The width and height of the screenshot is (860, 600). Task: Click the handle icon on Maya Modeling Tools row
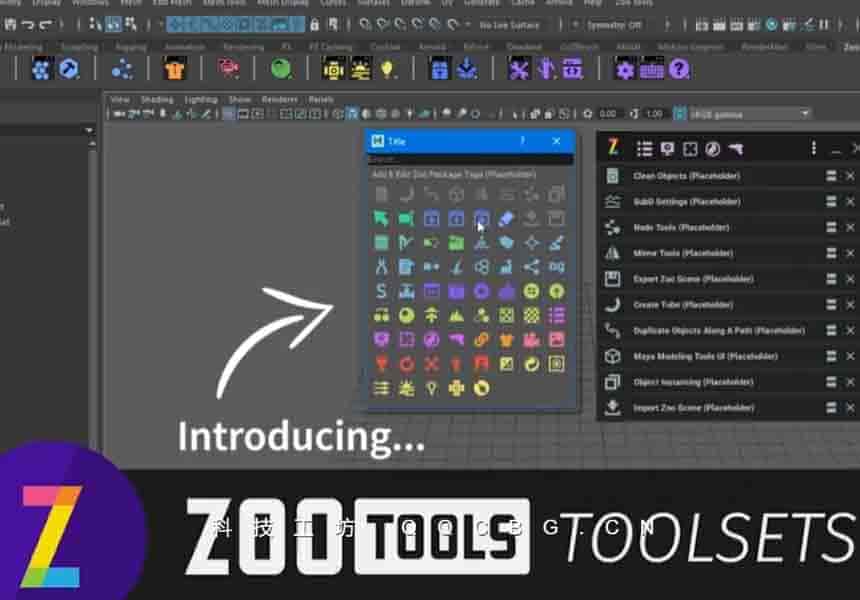point(831,356)
